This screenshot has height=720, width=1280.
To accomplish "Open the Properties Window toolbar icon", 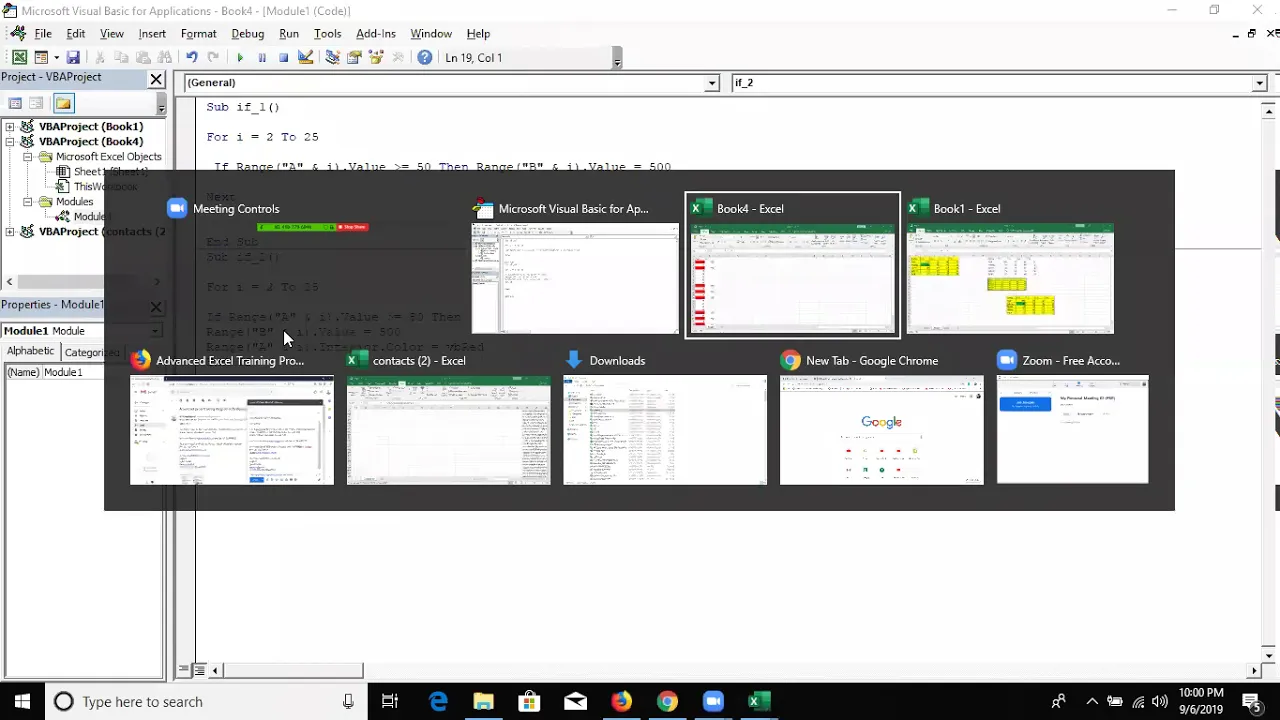I will [x=354, y=58].
